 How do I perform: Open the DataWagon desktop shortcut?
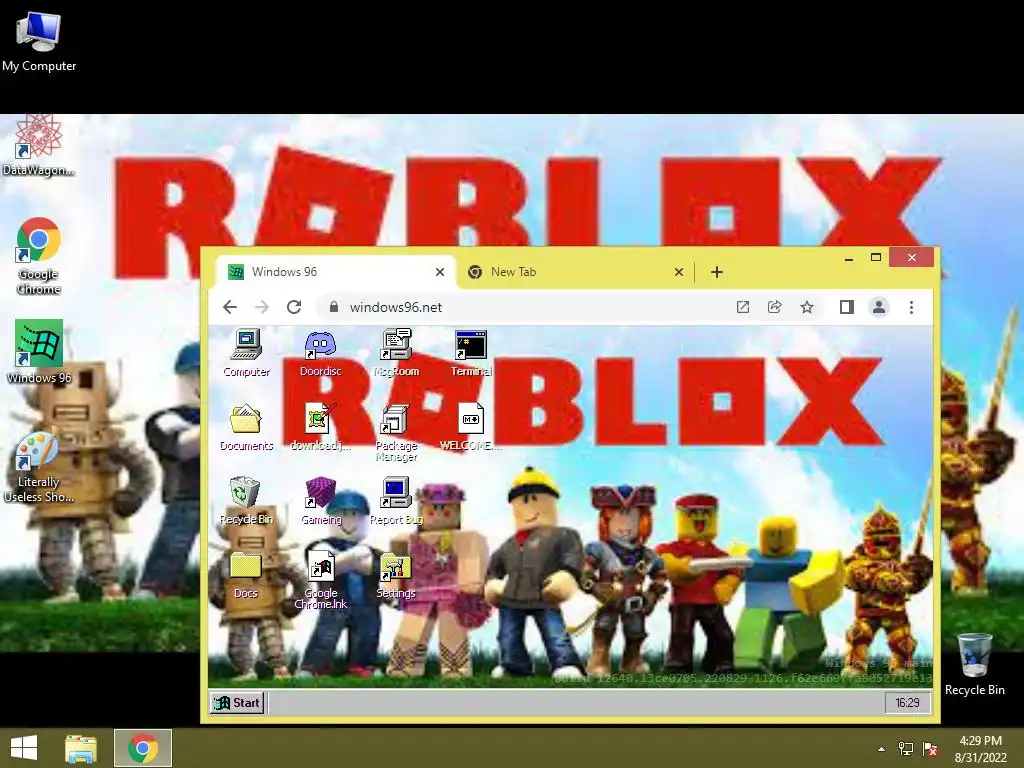click(x=39, y=146)
